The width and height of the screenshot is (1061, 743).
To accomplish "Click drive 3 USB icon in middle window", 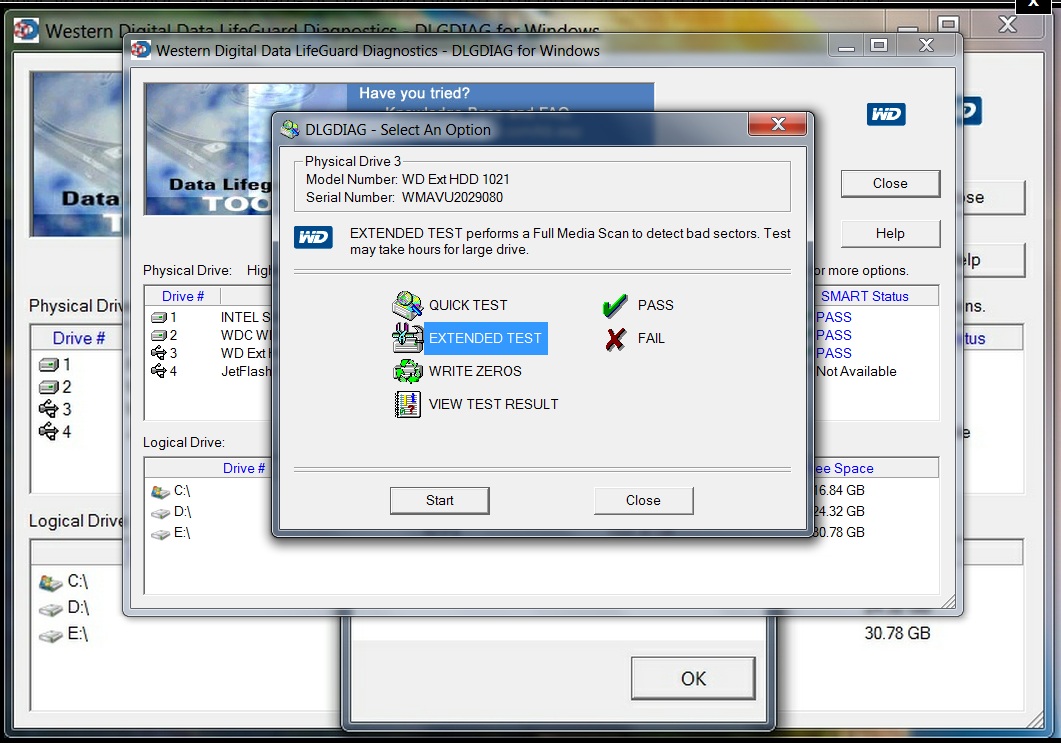I will 158,353.
